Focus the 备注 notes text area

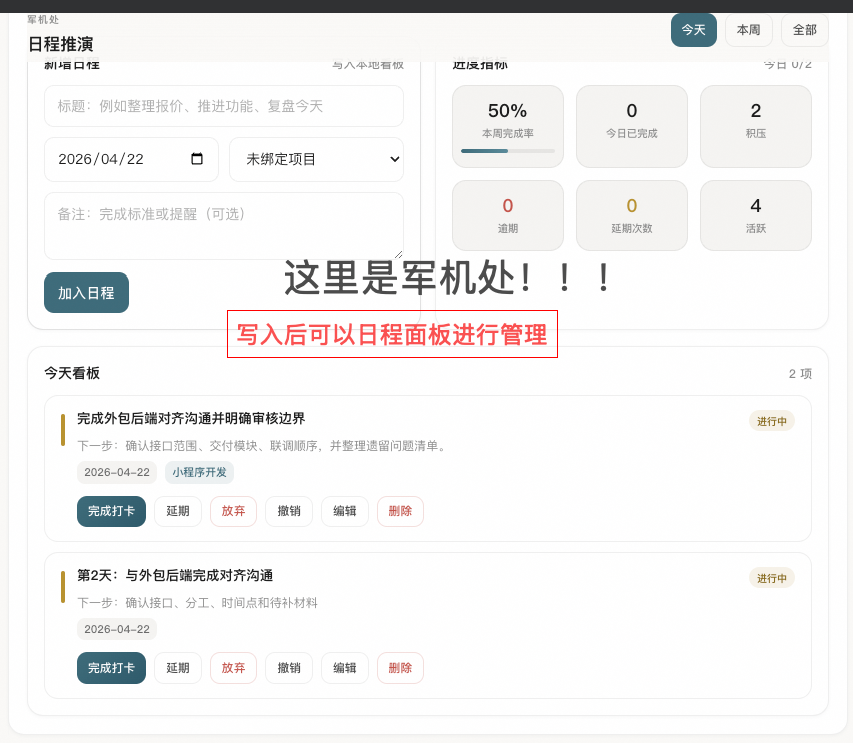(223, 225)
